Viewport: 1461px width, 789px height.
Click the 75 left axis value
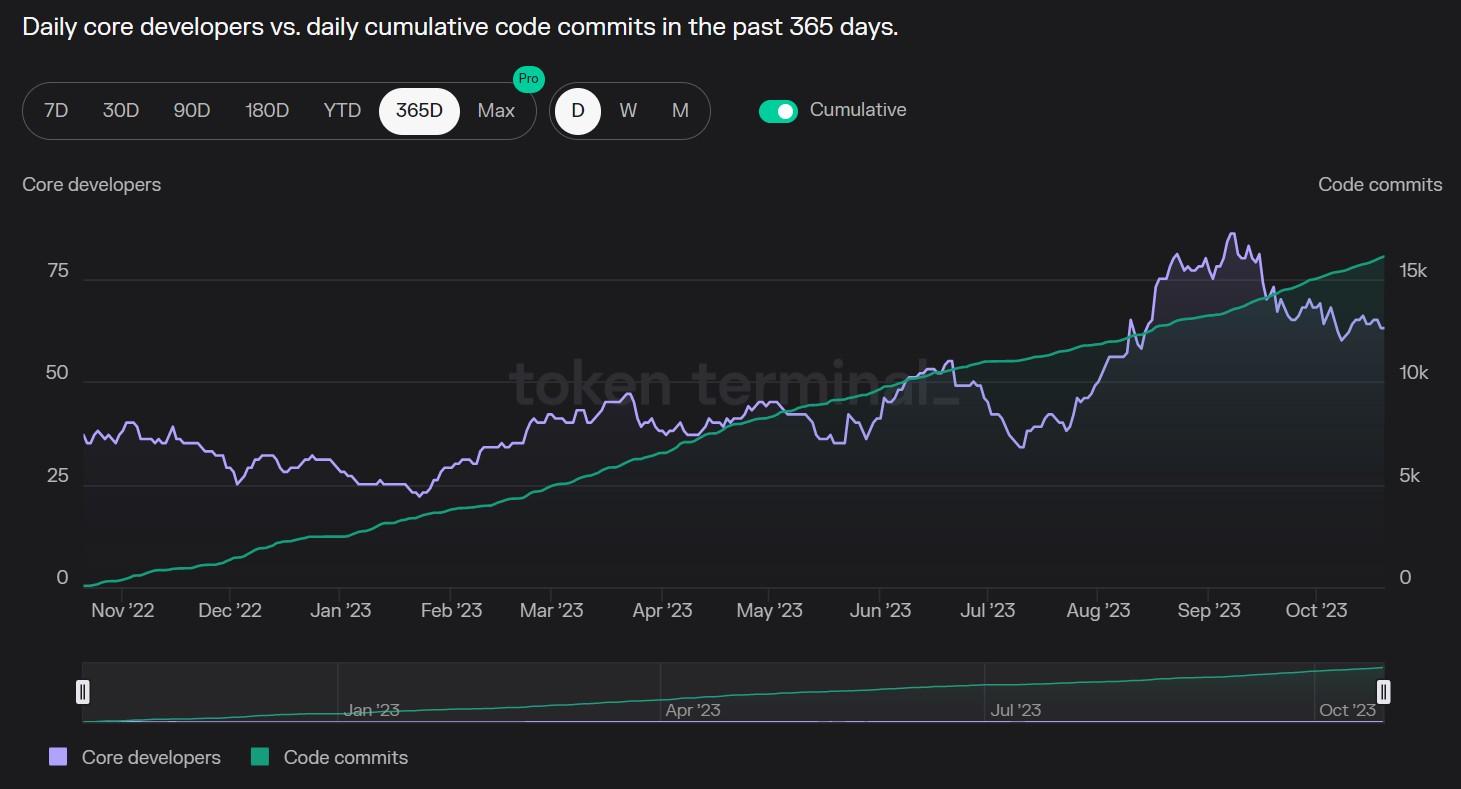(x=58, y=271)
